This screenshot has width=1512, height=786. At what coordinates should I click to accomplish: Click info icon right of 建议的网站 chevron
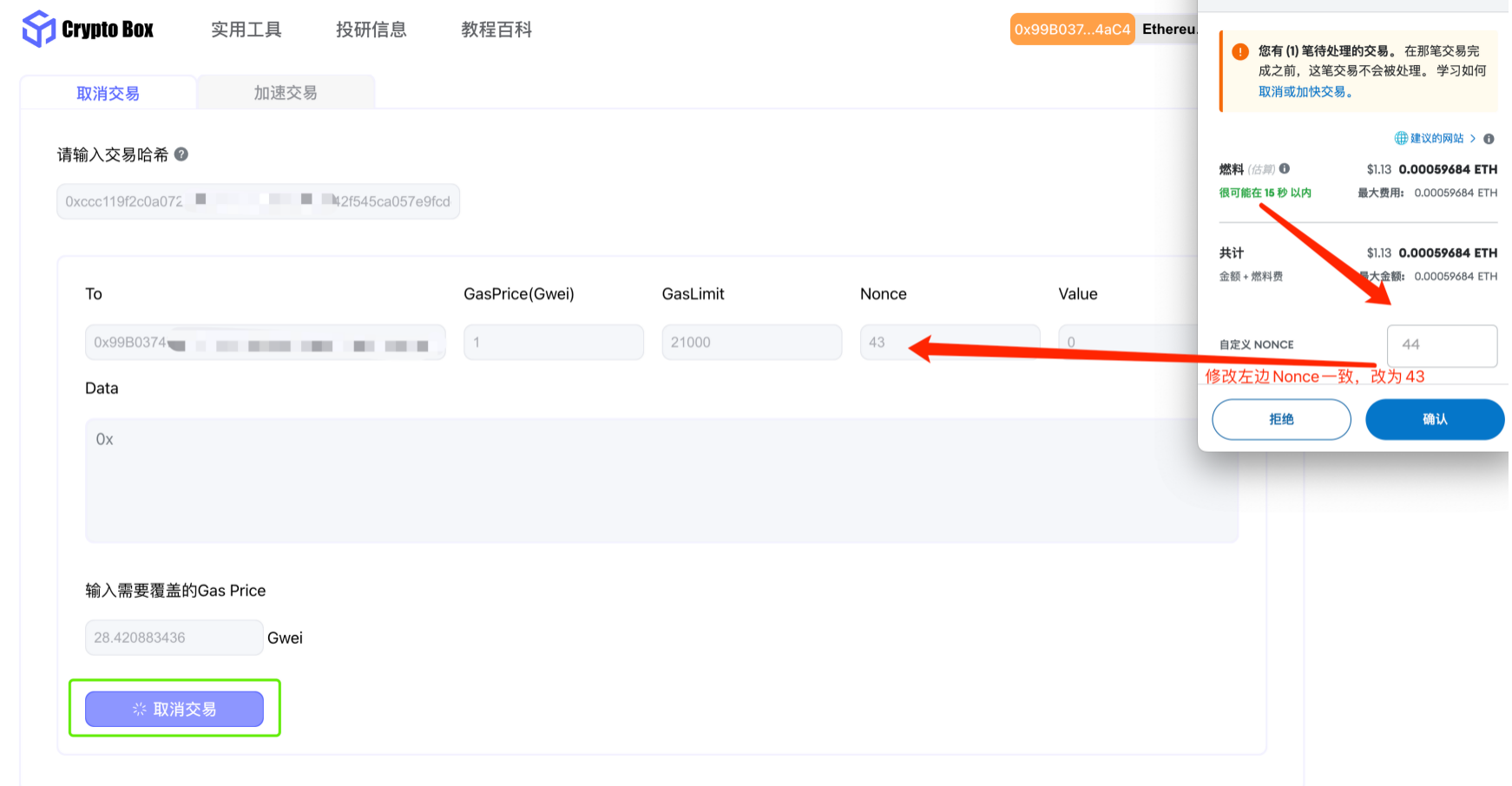coord(1489,139)
